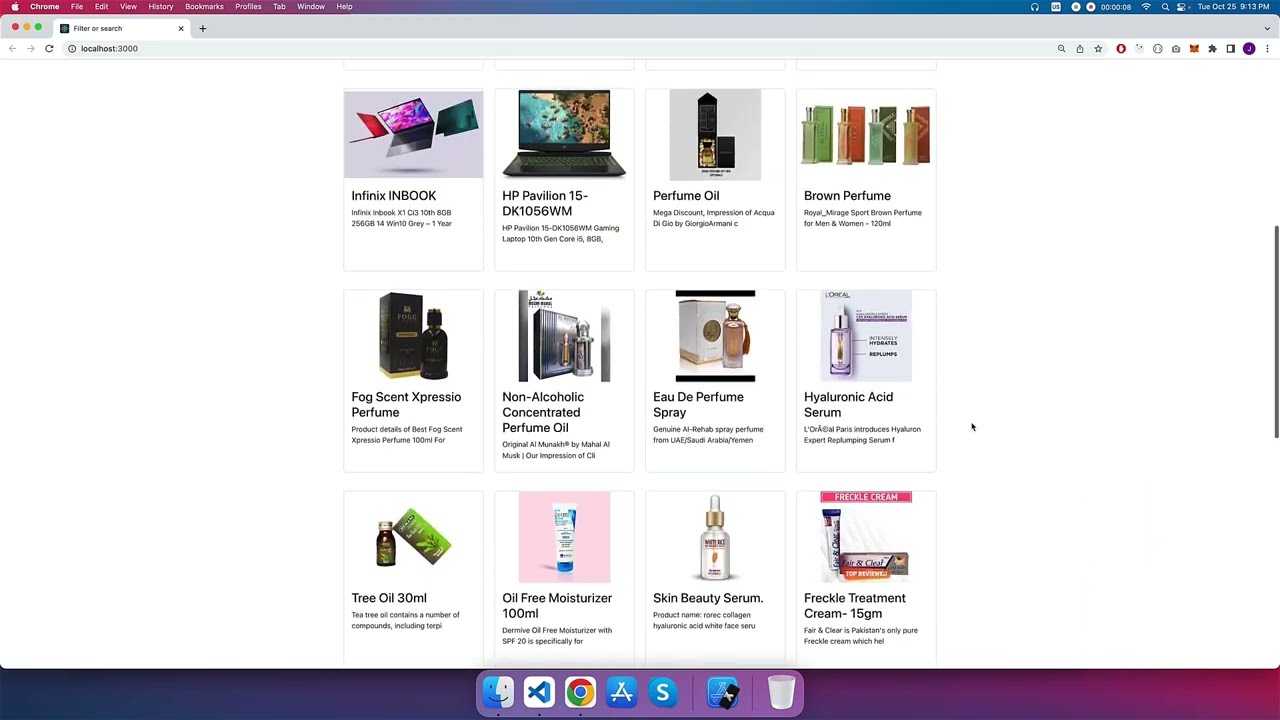Click the Fog Scent Xpressio image
The width and height of the screenshot is (1280, 720).
click(413, 336)
